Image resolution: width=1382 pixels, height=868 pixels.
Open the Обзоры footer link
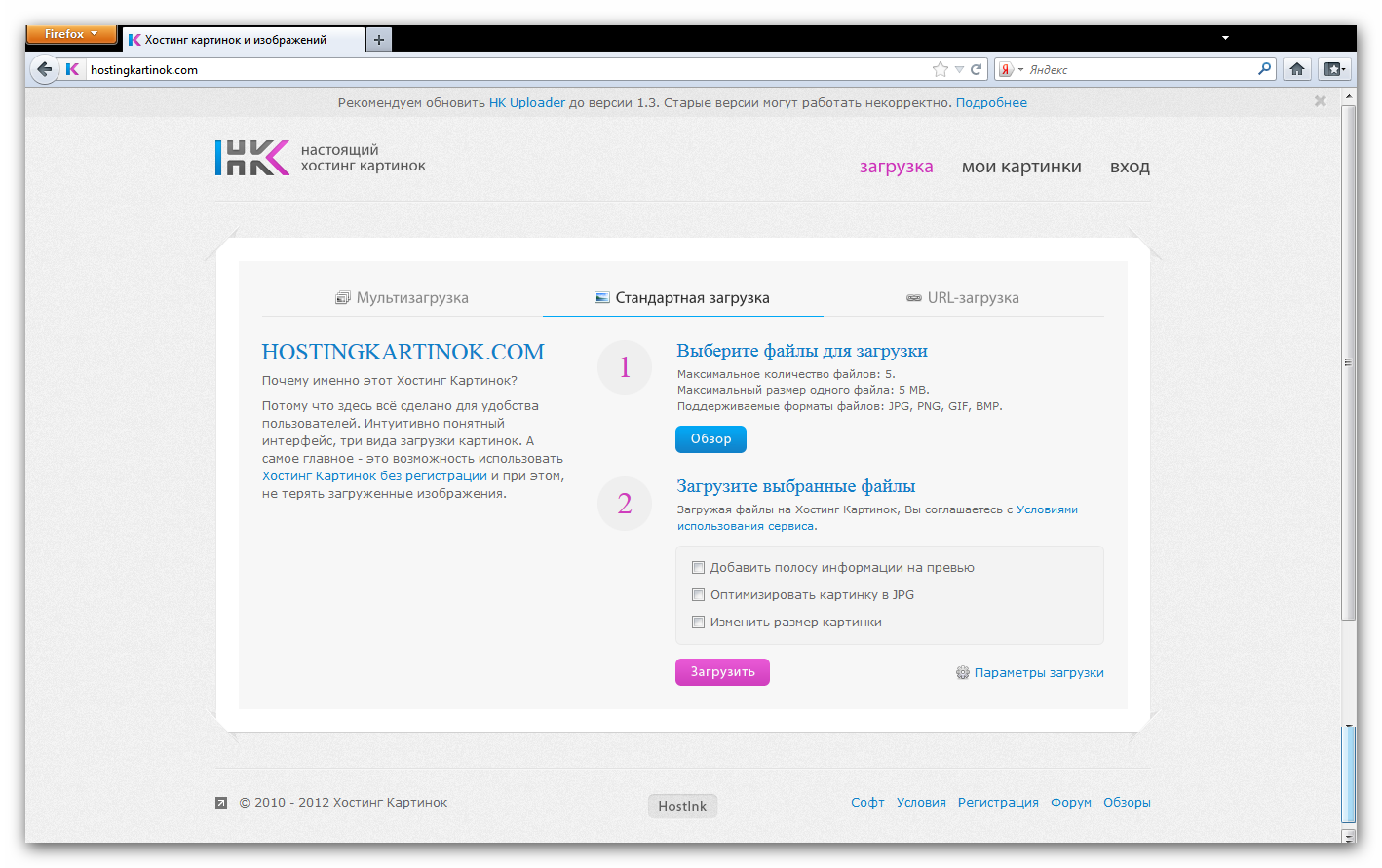(1127, 803)
